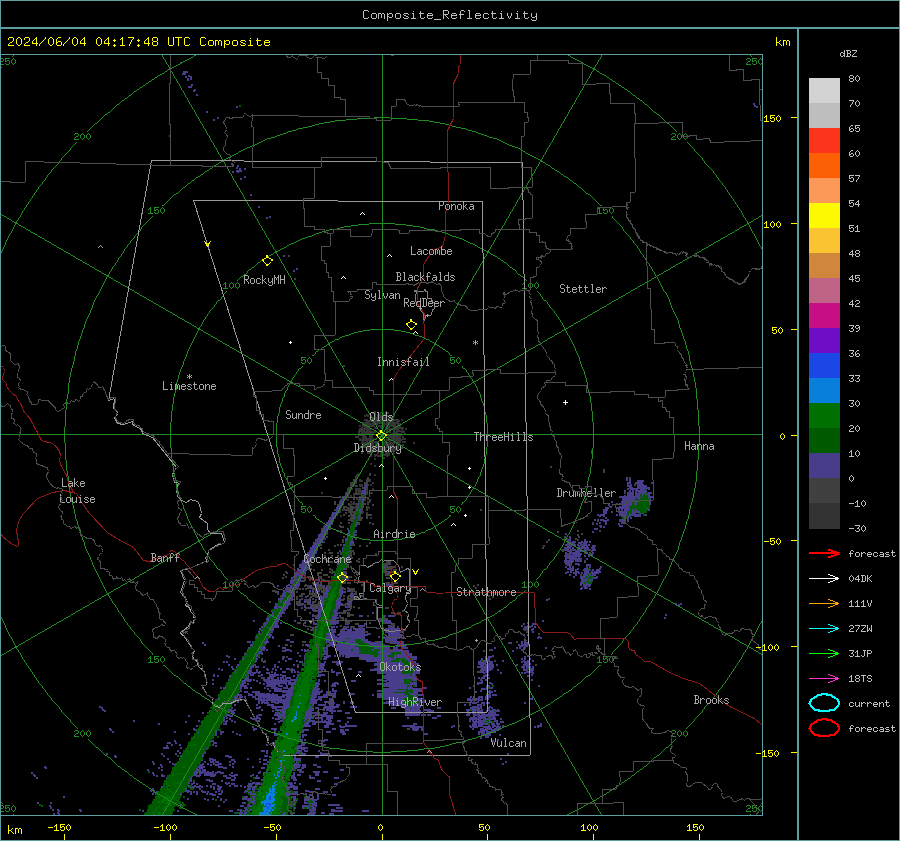The width and height of the screenshot is (900, 841).
Task: Click the Sylvan label
Action: pyautogui.click(x=382, y=295)
